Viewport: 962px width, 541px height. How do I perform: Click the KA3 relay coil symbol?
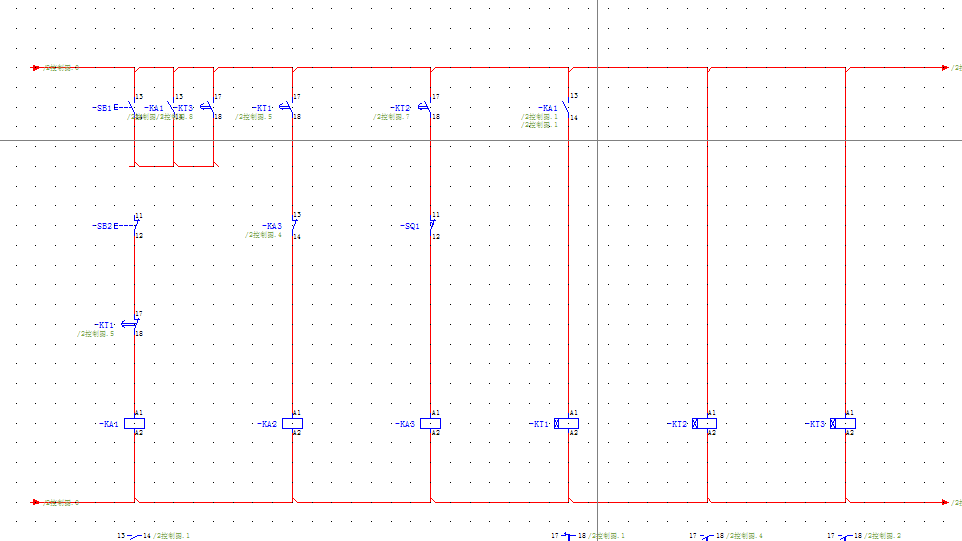pos(431,424)
